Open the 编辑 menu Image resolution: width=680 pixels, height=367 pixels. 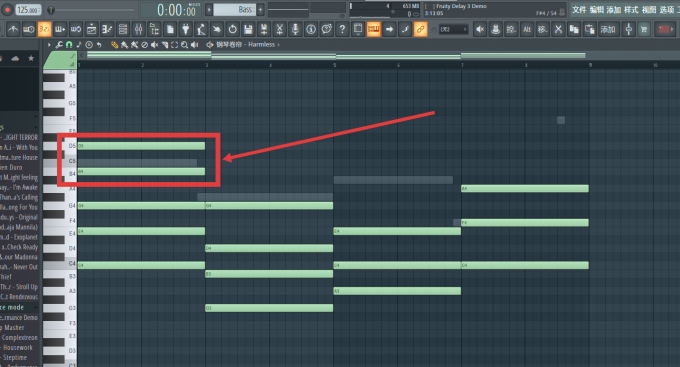597,10
